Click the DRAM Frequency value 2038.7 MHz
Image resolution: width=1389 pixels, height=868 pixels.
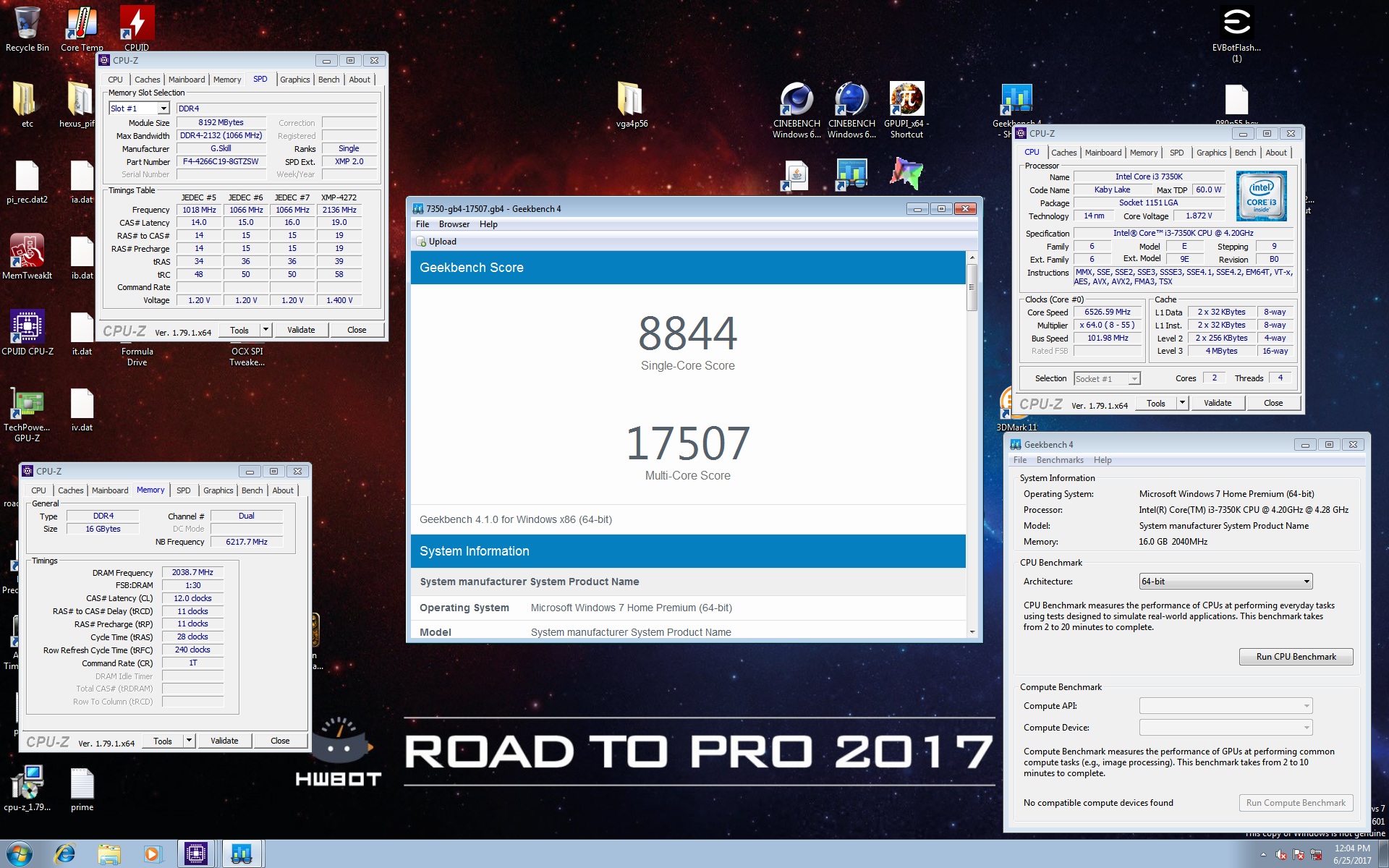[x=192, y=572]
